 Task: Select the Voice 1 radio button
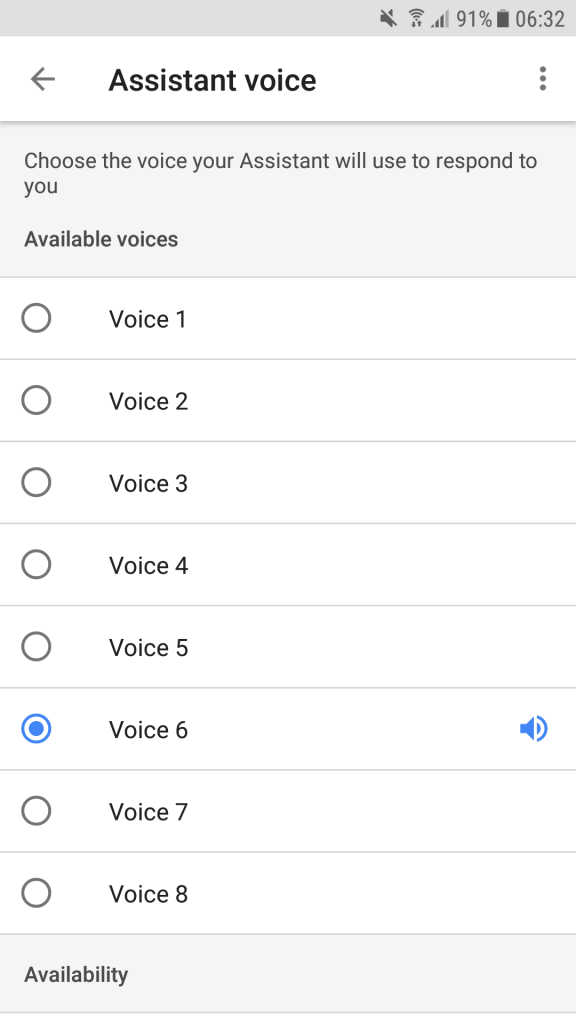[36, 319]
